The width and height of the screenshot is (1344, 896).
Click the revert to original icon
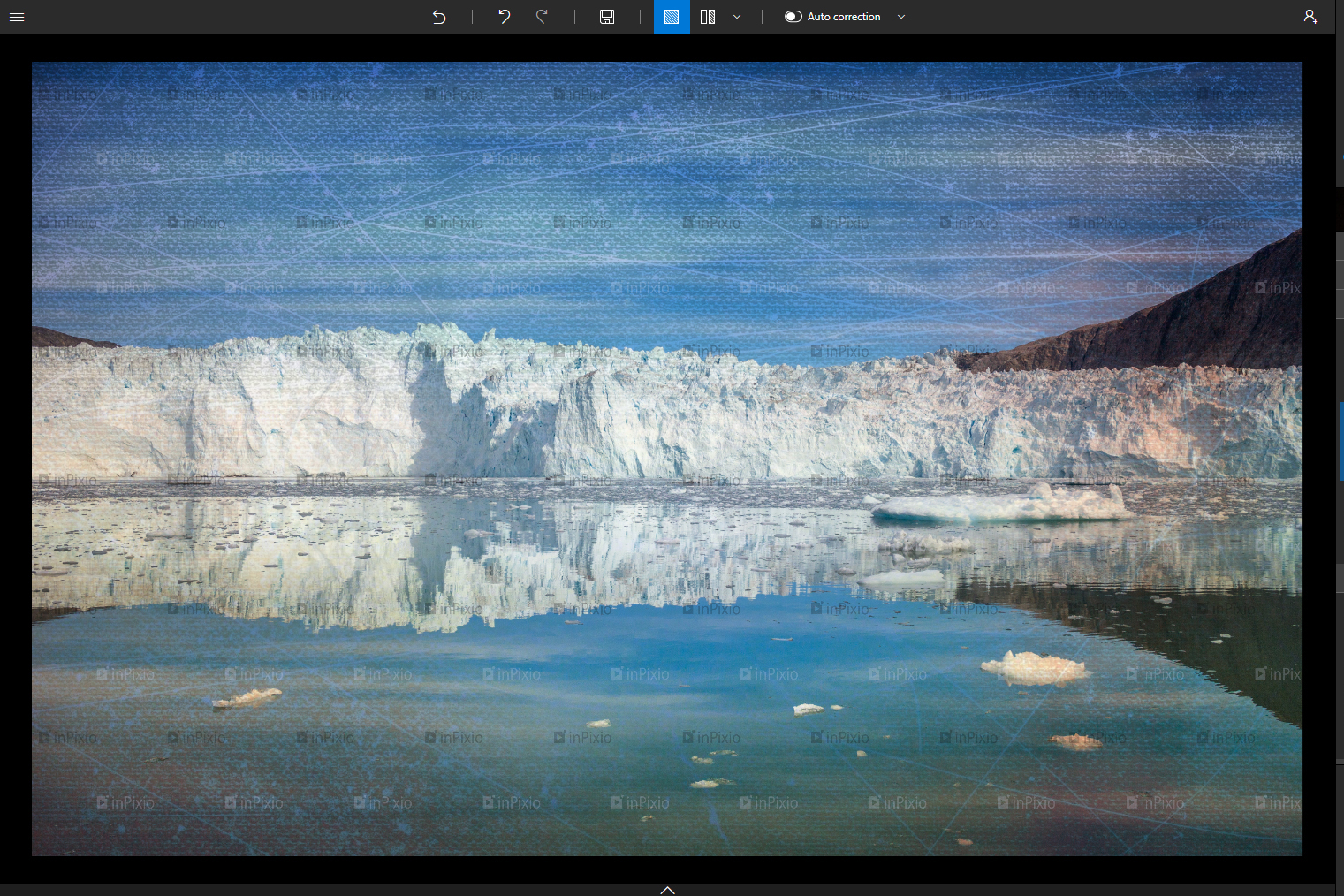(439, 17)
